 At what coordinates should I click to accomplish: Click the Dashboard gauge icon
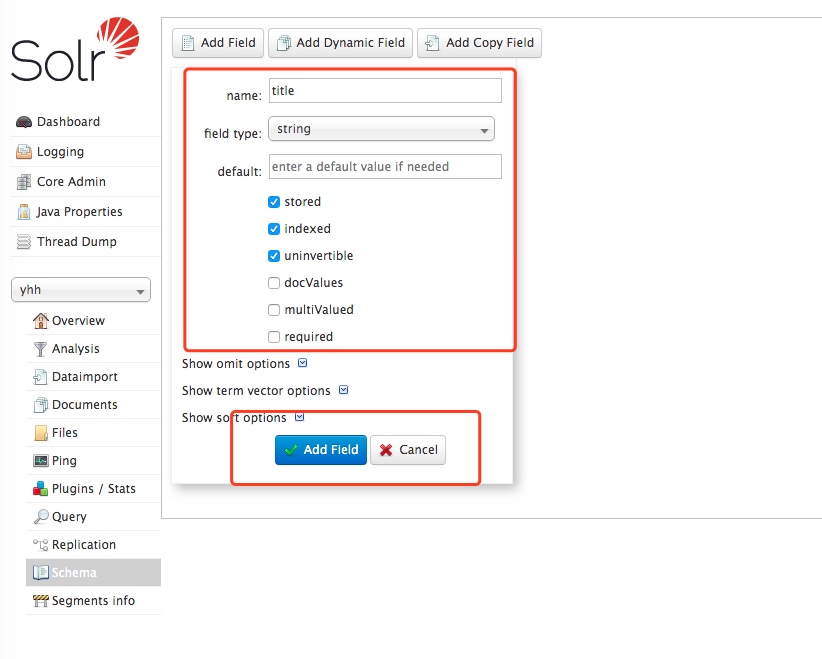point(23,122)
